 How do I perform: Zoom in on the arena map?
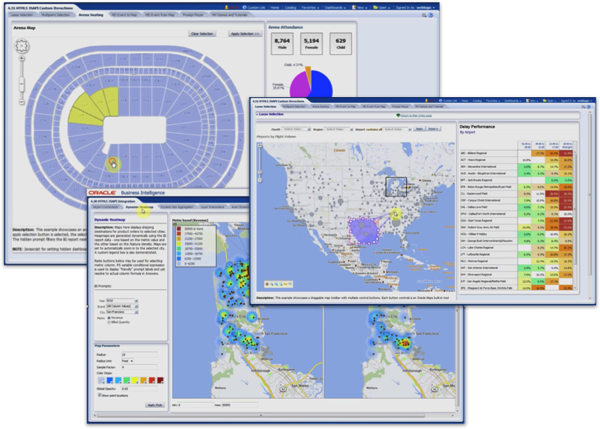[x=22, y=59]
